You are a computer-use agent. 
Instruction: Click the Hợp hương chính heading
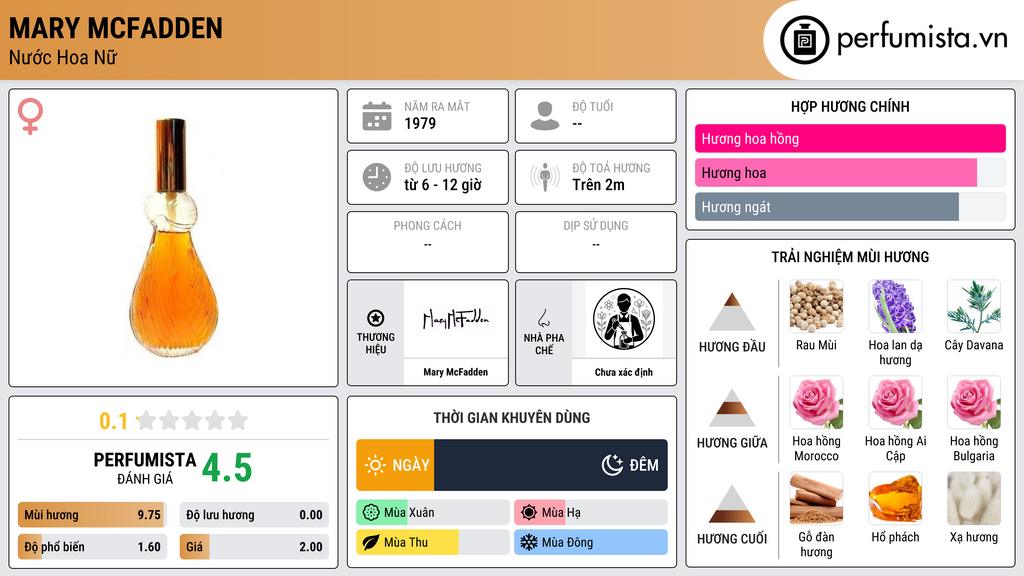[850, 106]
